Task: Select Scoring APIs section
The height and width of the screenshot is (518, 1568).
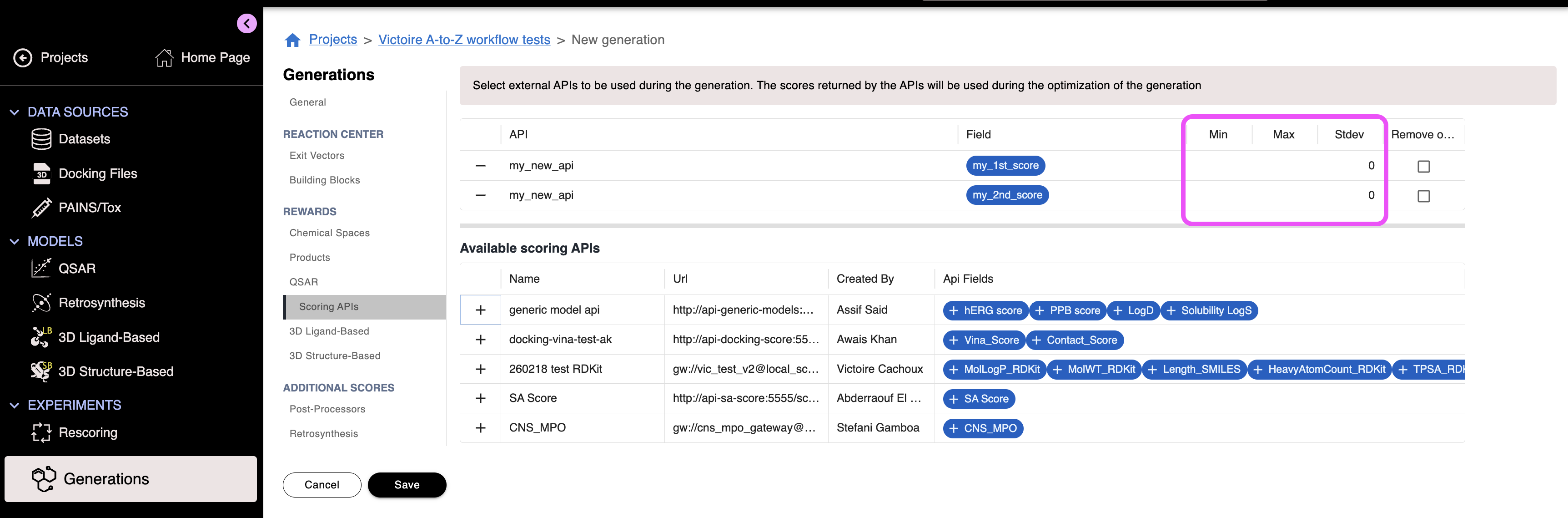Action: click(x=365, y=307)
